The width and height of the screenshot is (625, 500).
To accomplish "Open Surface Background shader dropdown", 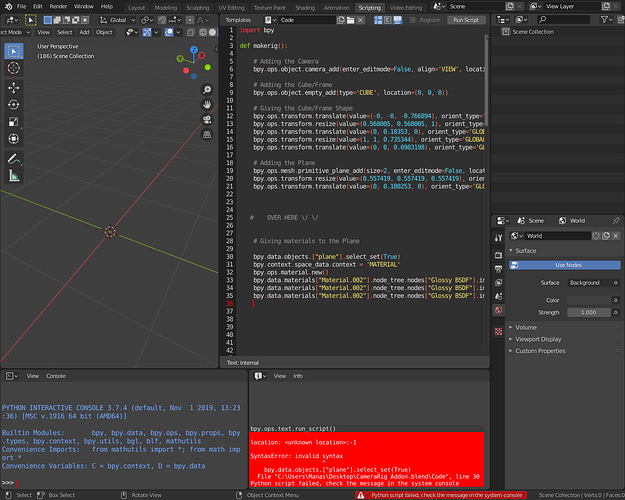I will pos(591,283).
